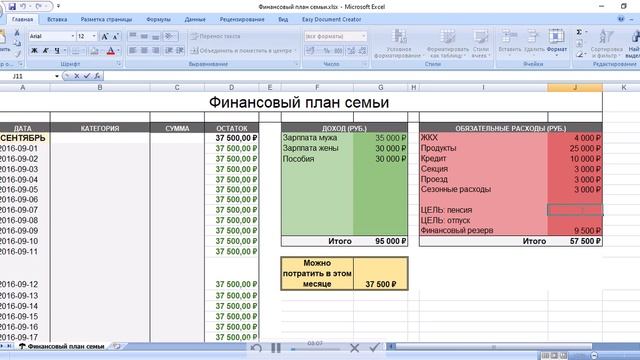Viewport: 640px width, 360px height.
Task: Click the comma style 000 icon
Action: tap(338, 51)
